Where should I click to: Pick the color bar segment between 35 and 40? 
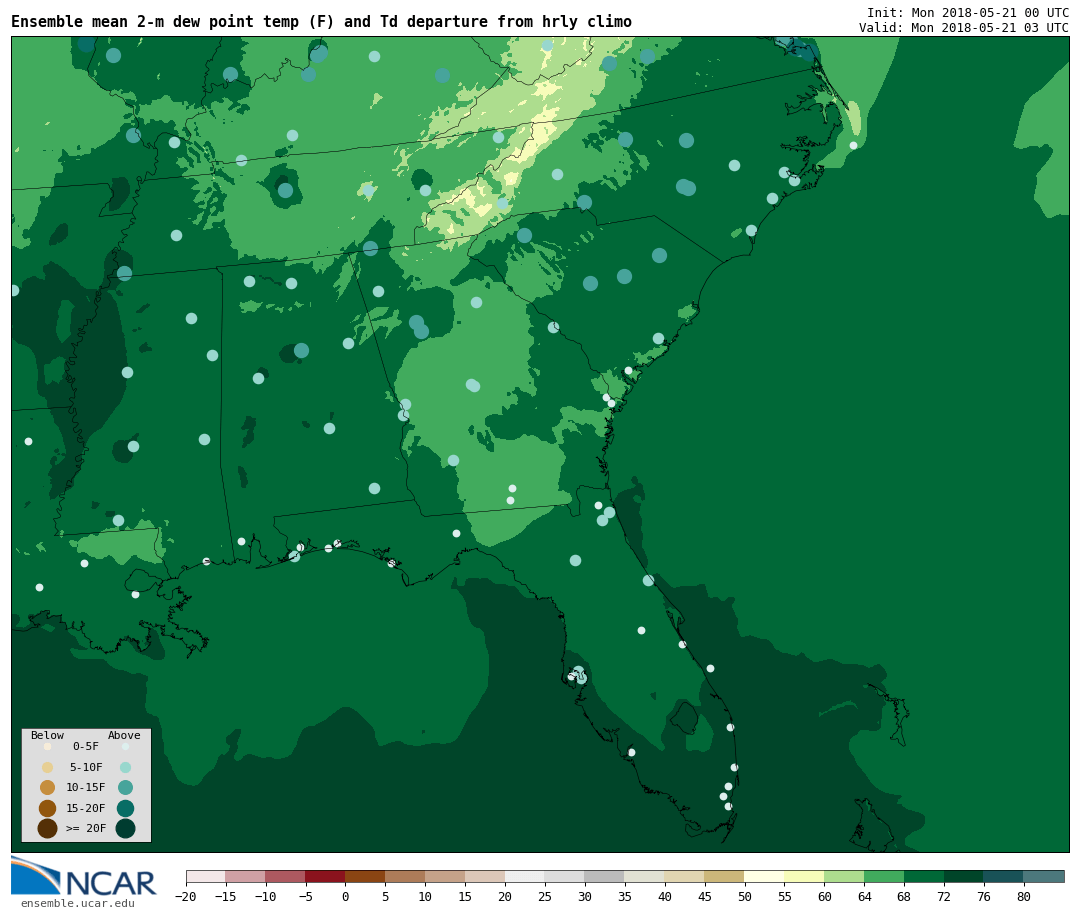pos(645,876)
